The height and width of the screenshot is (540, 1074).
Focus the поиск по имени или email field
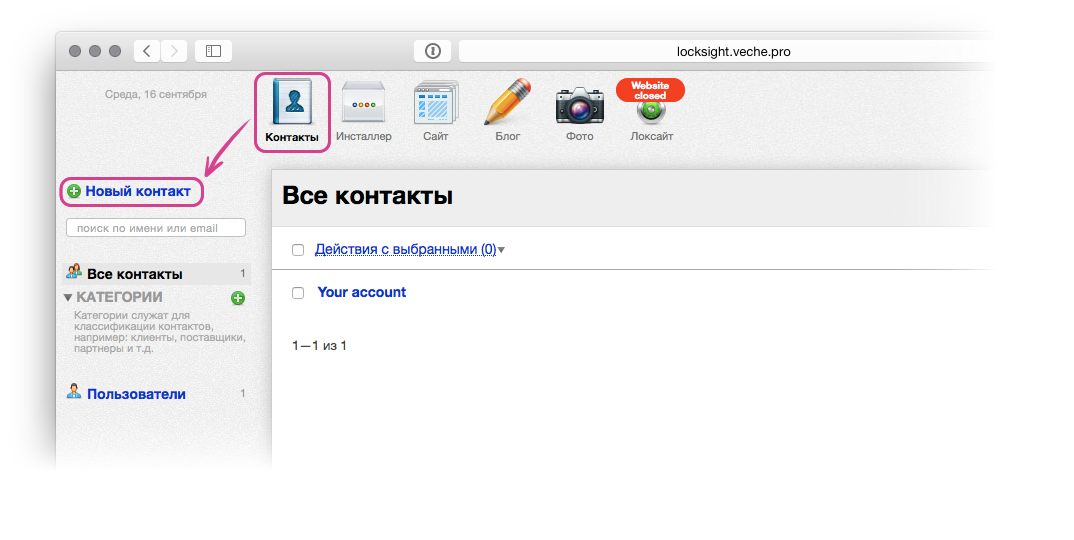coord(155,228)
